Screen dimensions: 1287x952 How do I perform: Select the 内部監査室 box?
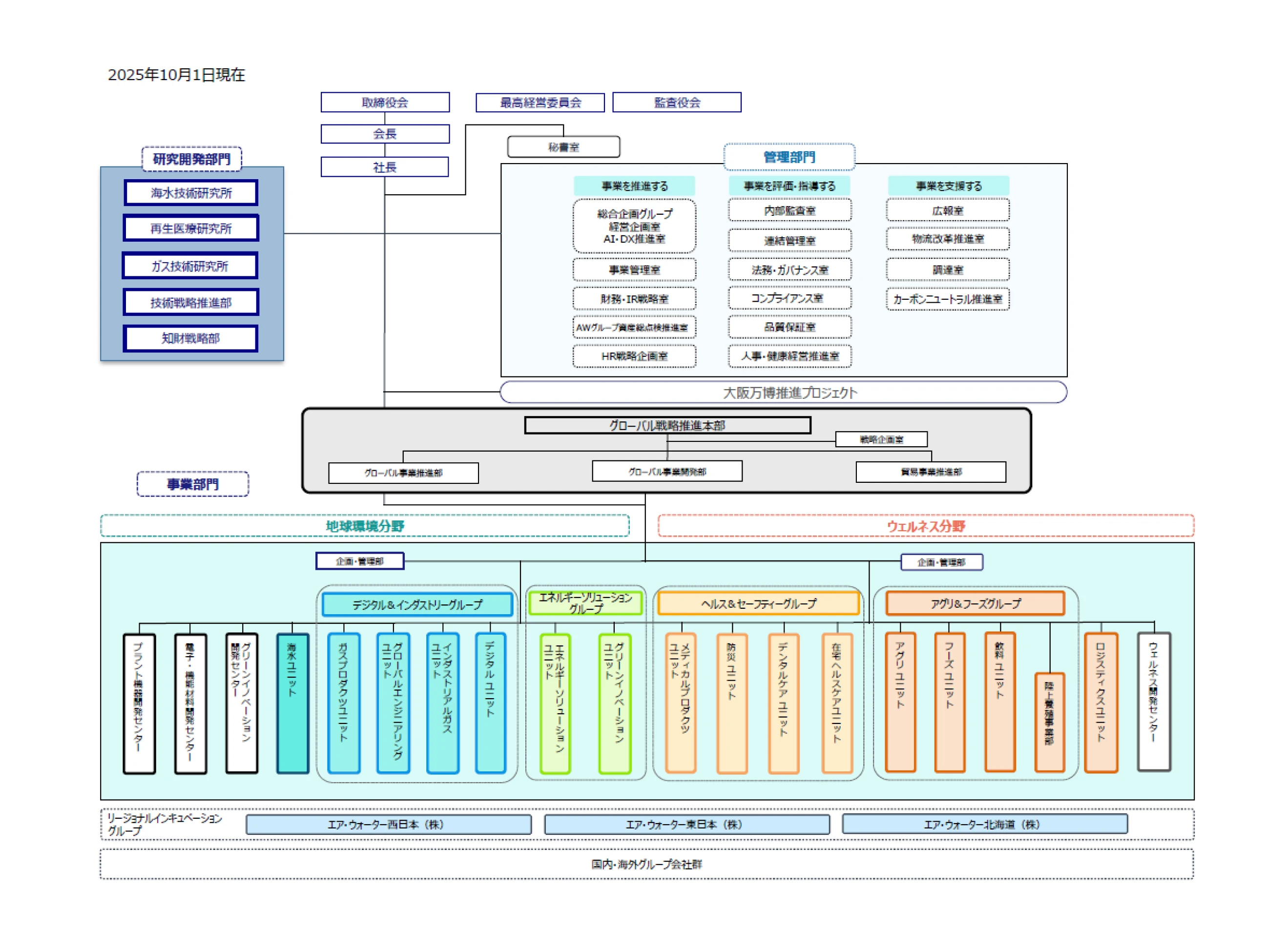pyautogui.click(x=789, y=210)
